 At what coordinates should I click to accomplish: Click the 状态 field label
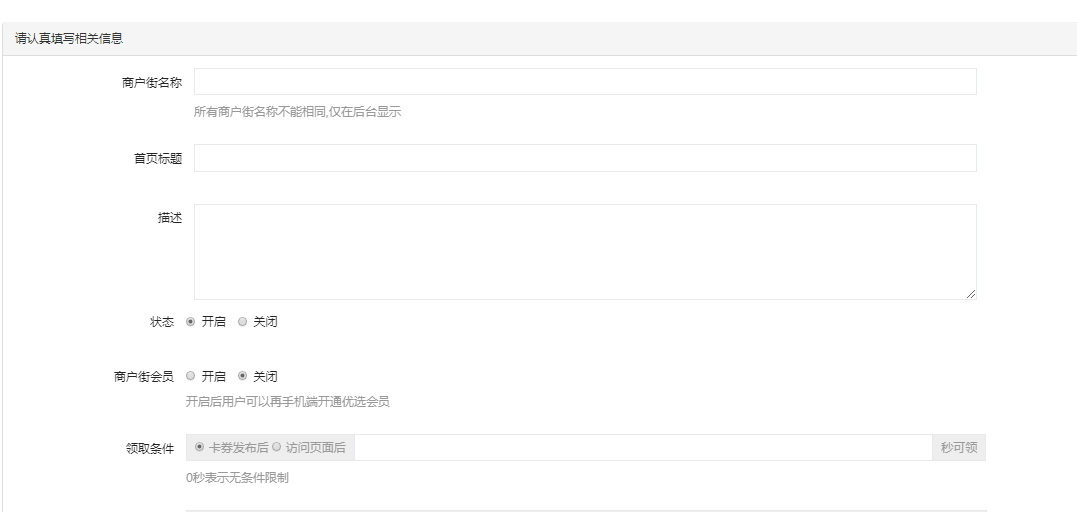tap(162, 322)
